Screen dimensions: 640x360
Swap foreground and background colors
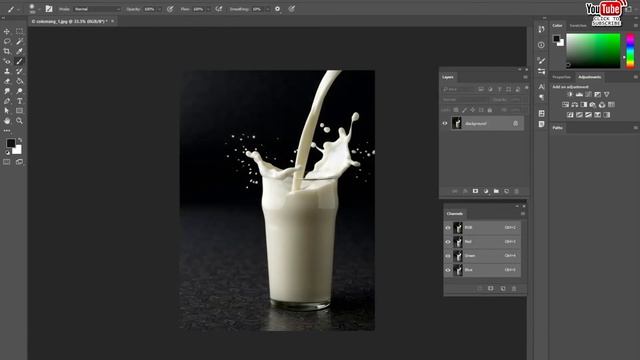pyautogui.click(x=20, y=140)
